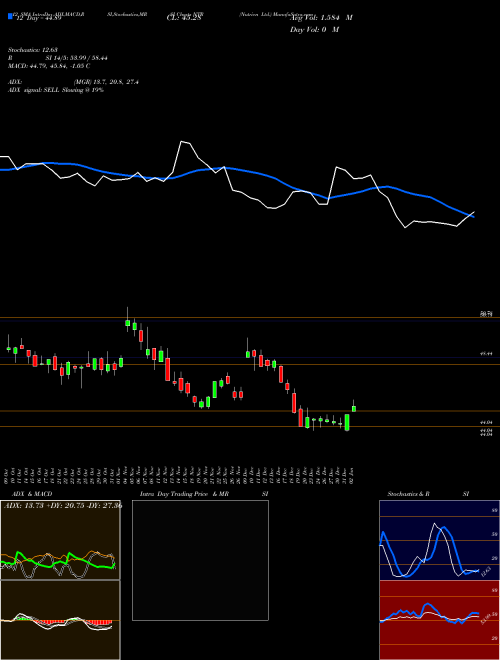Open the blue Stochastics mini chart
The image size is (500, 660).
pos(439,540)
